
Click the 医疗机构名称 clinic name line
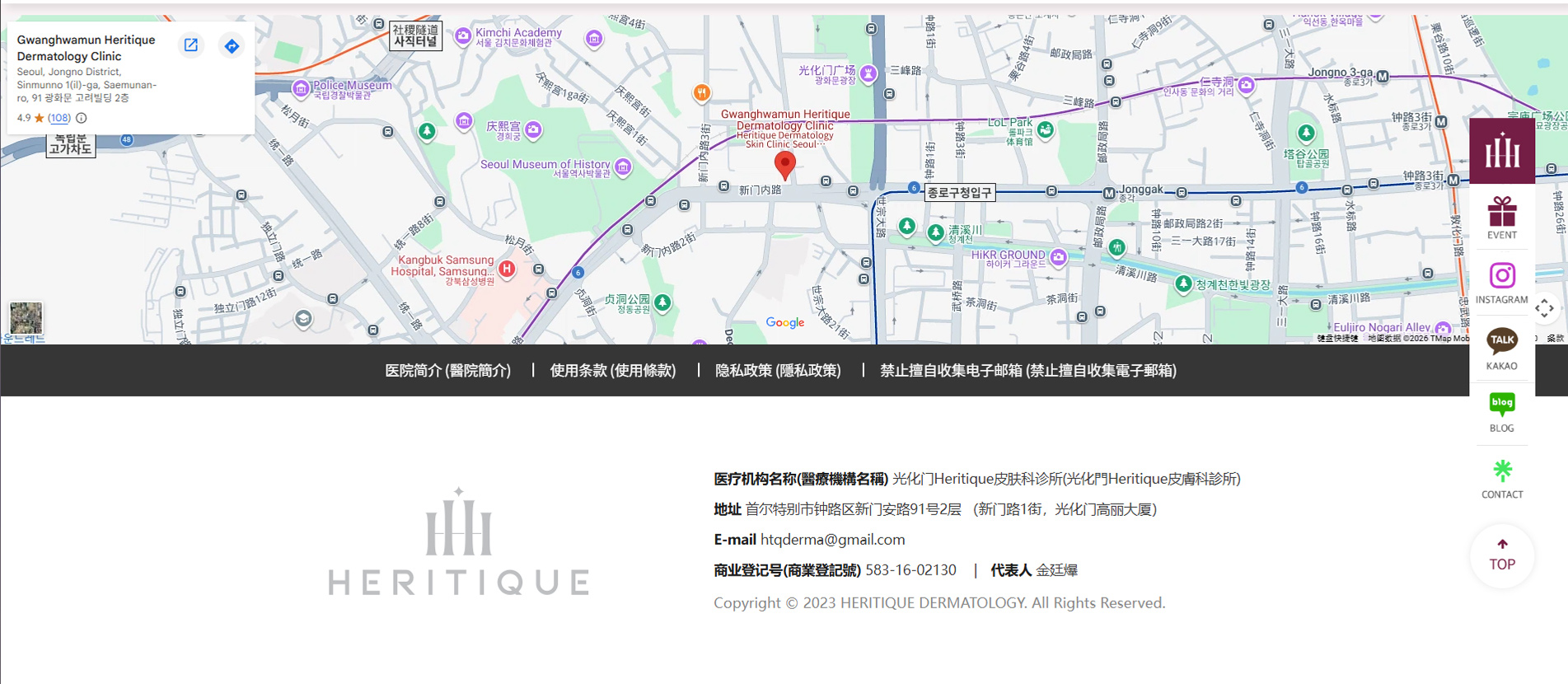click(977, 479)
